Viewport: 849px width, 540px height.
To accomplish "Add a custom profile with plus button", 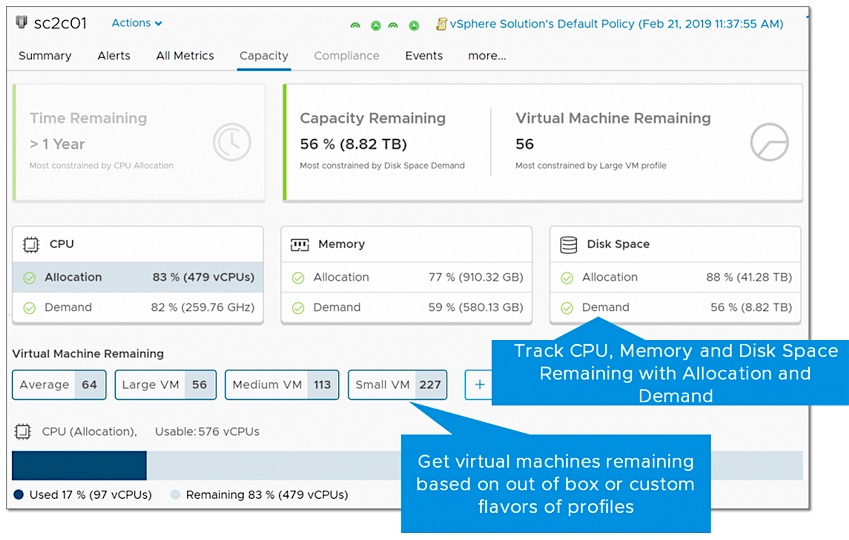I will 479,385.
